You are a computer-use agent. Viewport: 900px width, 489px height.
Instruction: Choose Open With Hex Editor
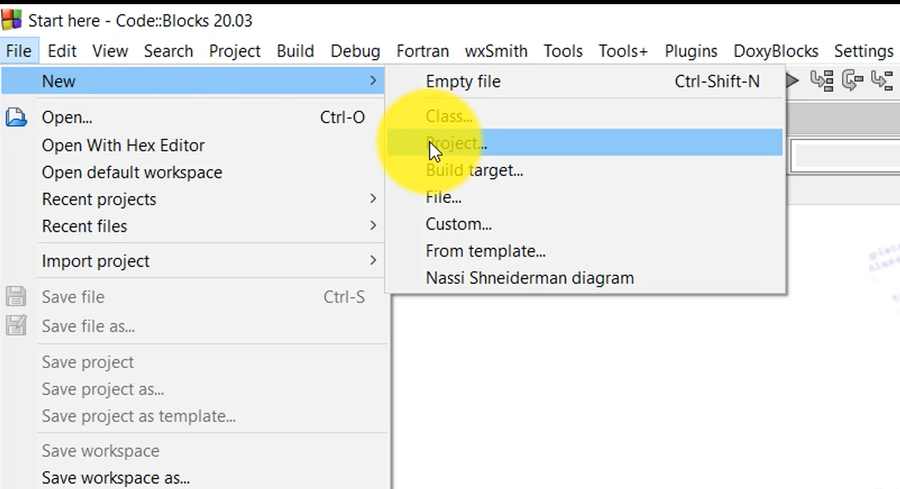coord(193,145)
